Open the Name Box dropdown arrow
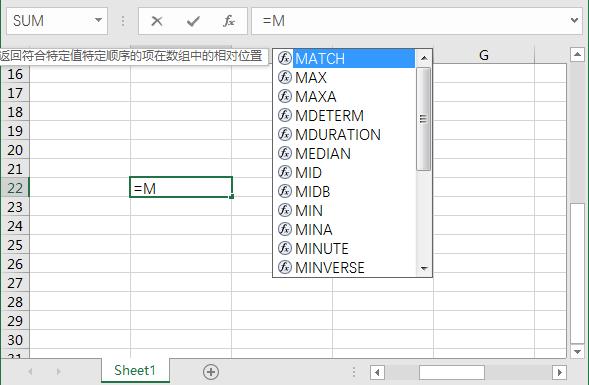Screen dimensions: 589x385 98,20
